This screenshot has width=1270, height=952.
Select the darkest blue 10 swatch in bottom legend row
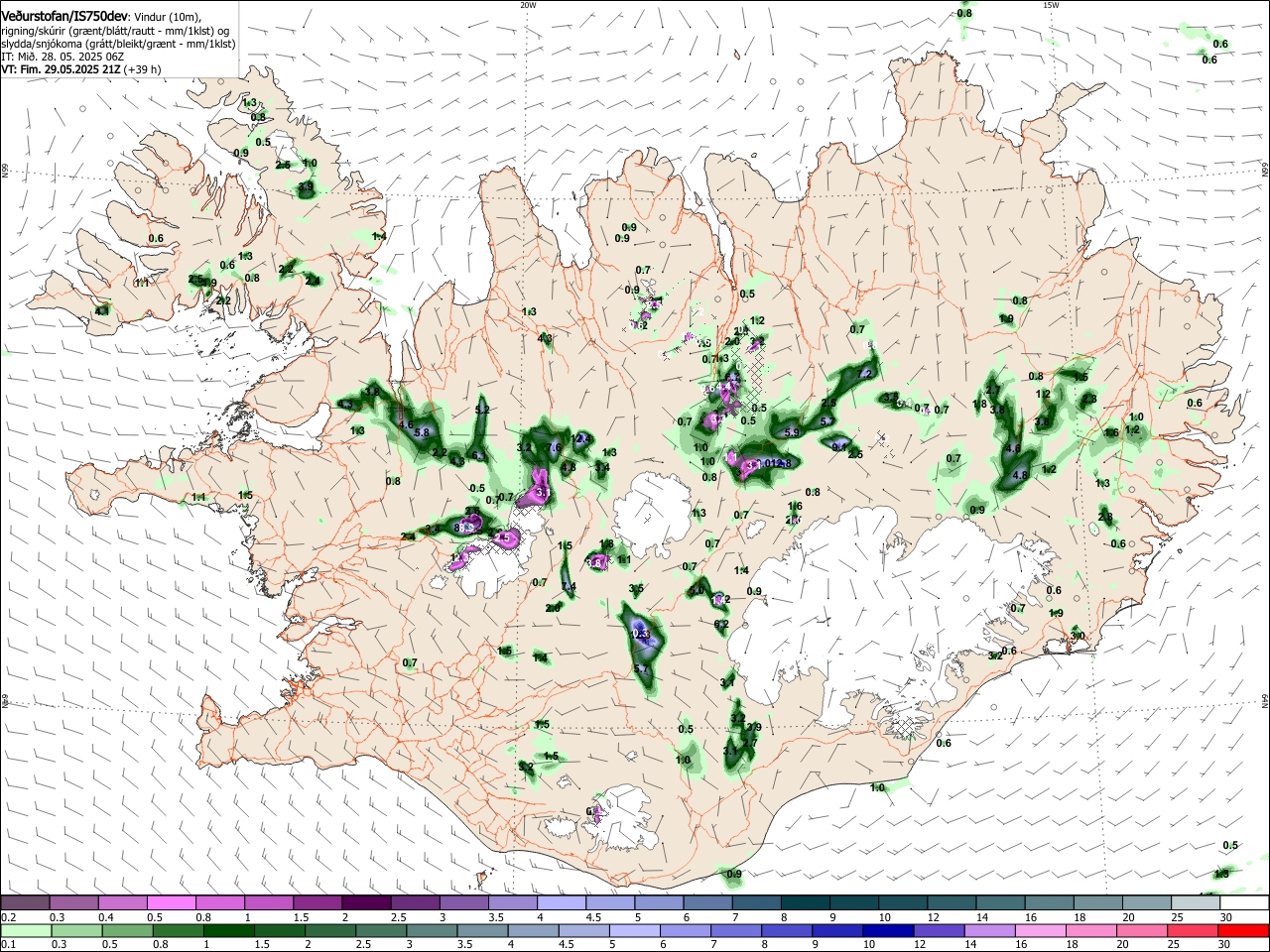tap(886, 930)
